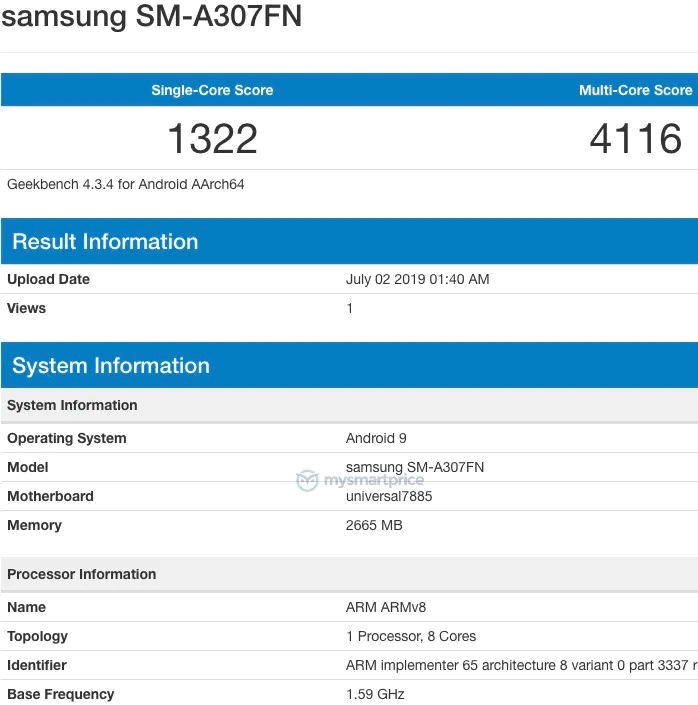Click the Result Information section header
The height and width of the screenshot is (705, 698).
(x=349, y=241)
